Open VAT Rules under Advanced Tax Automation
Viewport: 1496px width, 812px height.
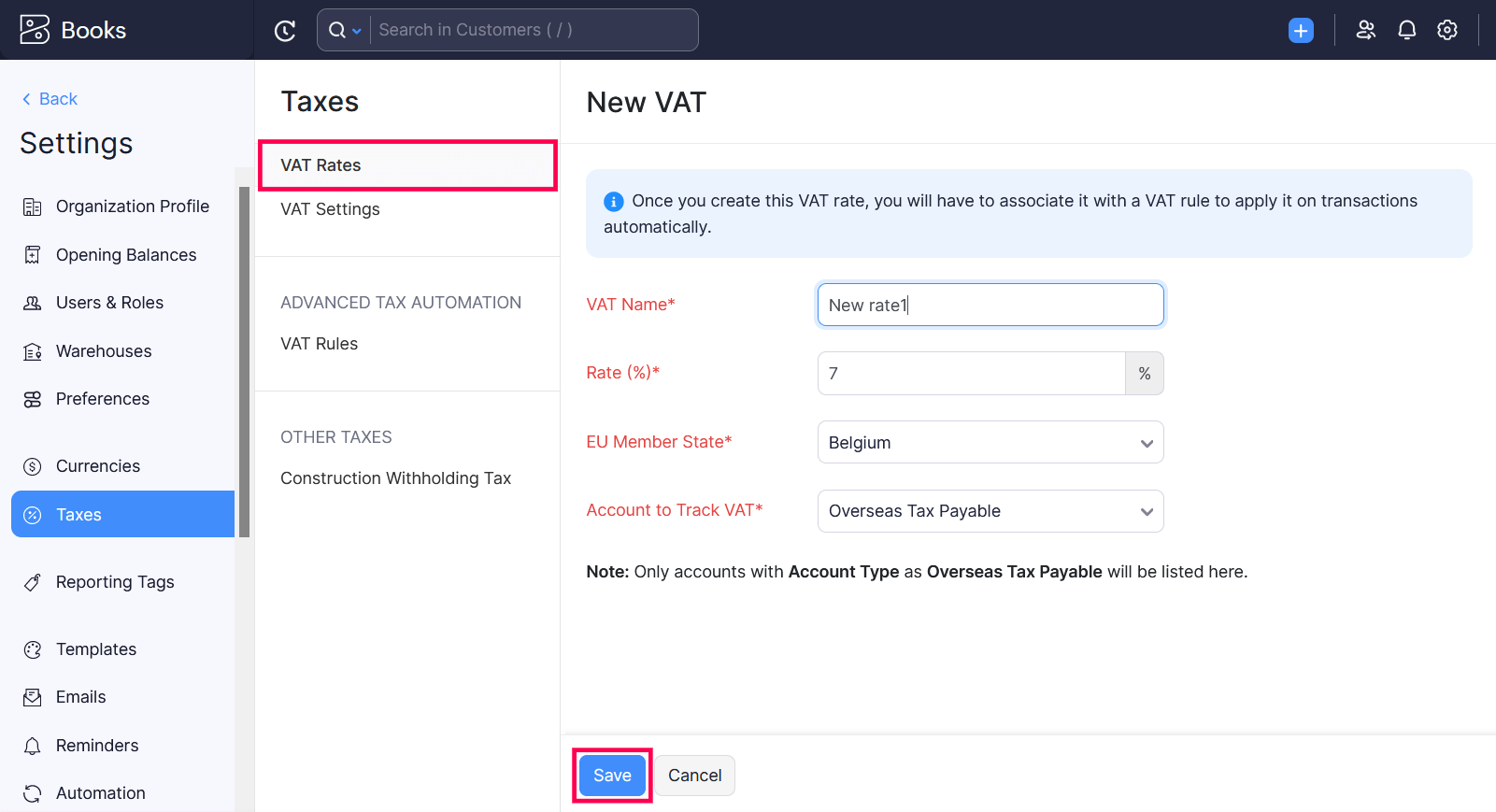click(x=319, y=344)
